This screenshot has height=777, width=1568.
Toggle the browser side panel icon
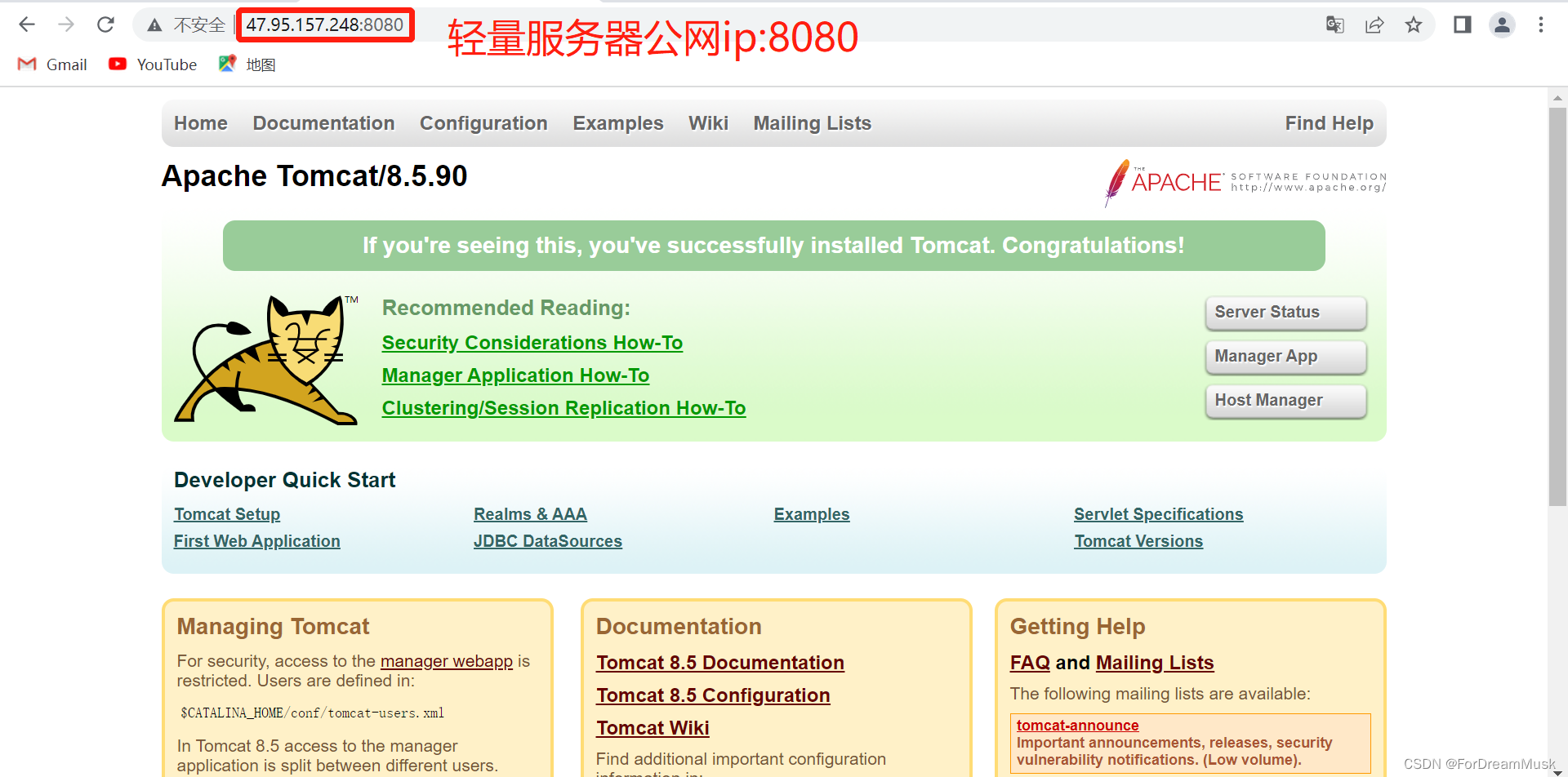(x=1463, y=24)
